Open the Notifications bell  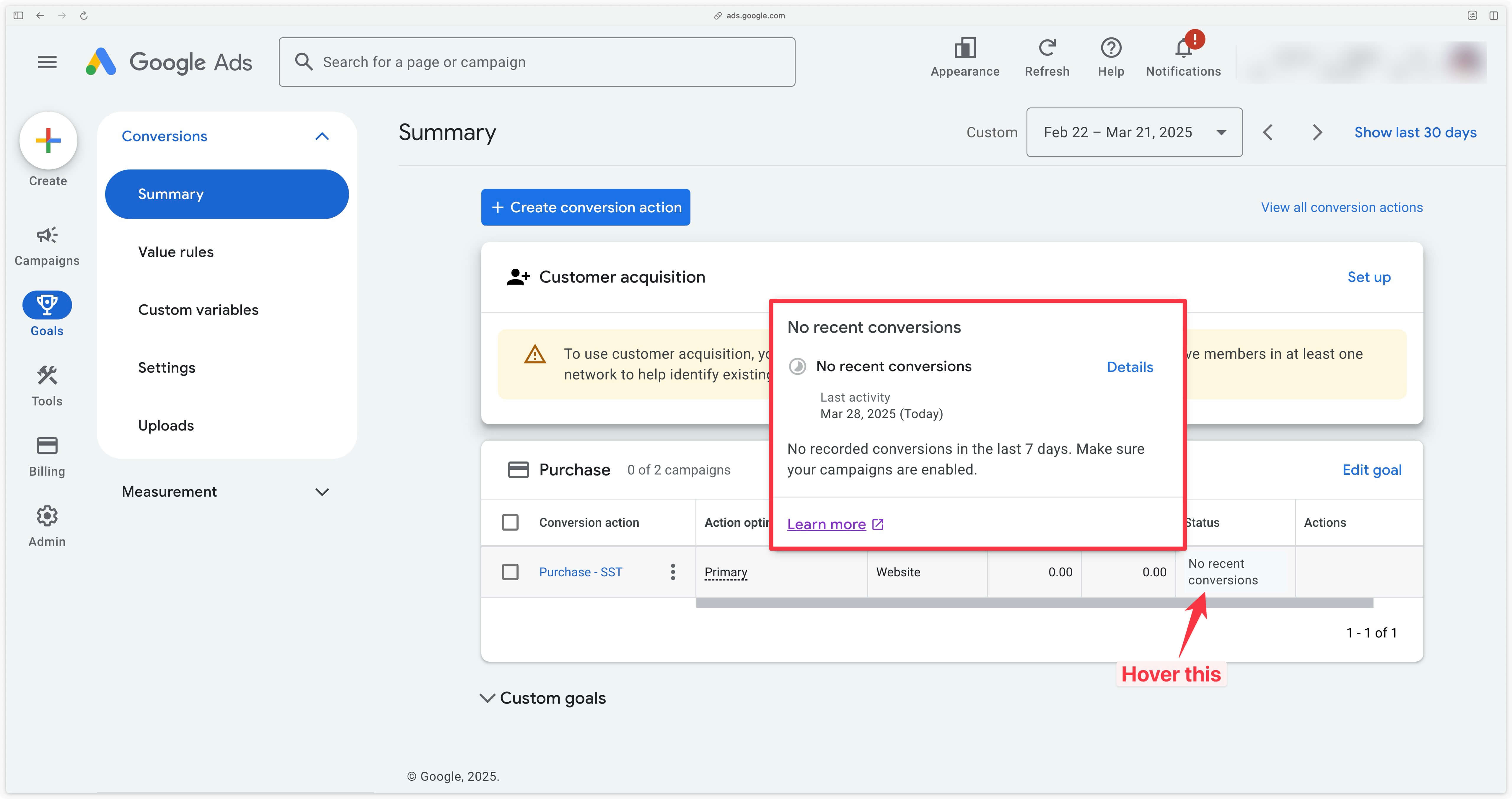tap(1183, 48)
